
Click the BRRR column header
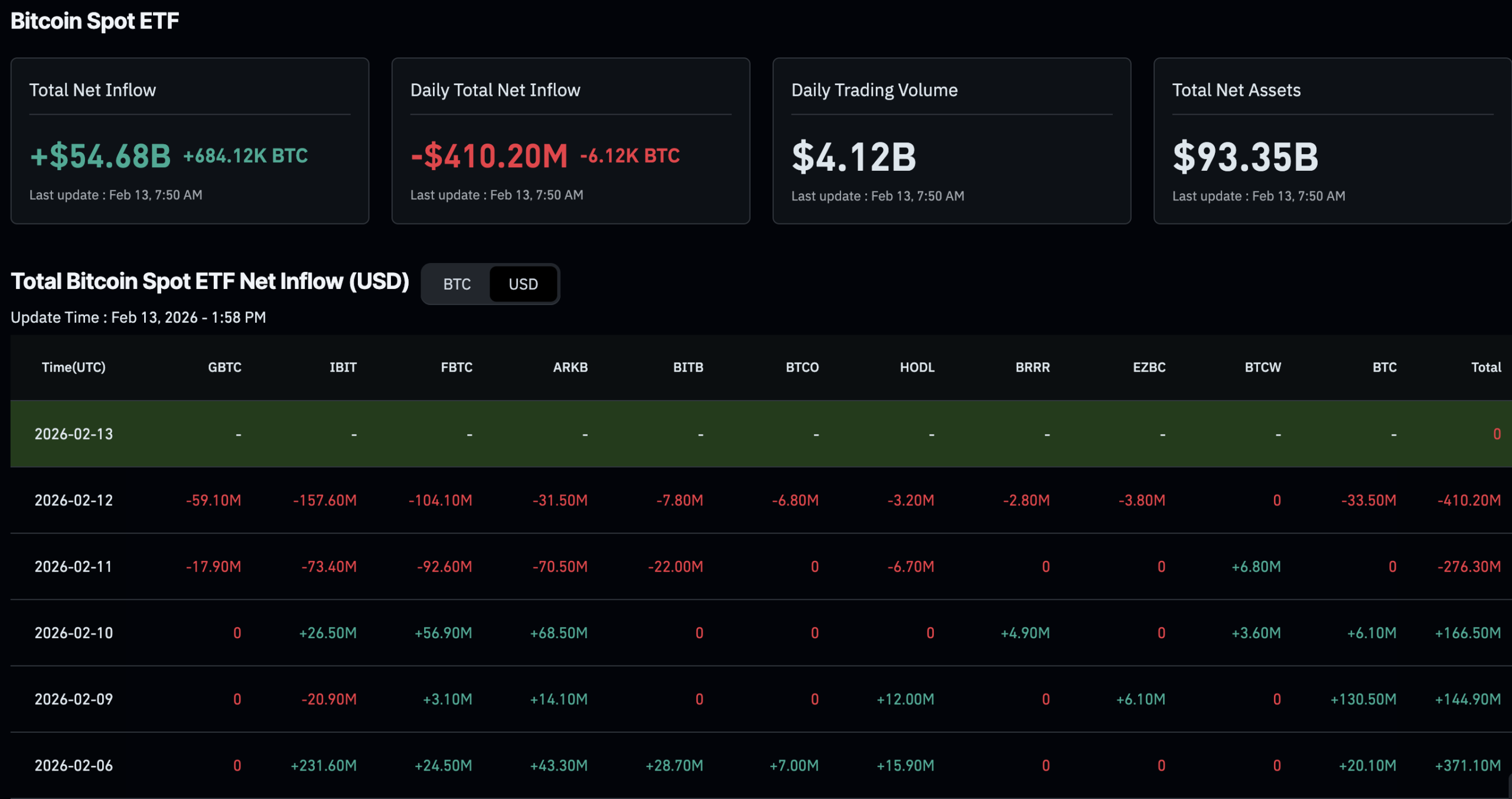(1032, 367)
